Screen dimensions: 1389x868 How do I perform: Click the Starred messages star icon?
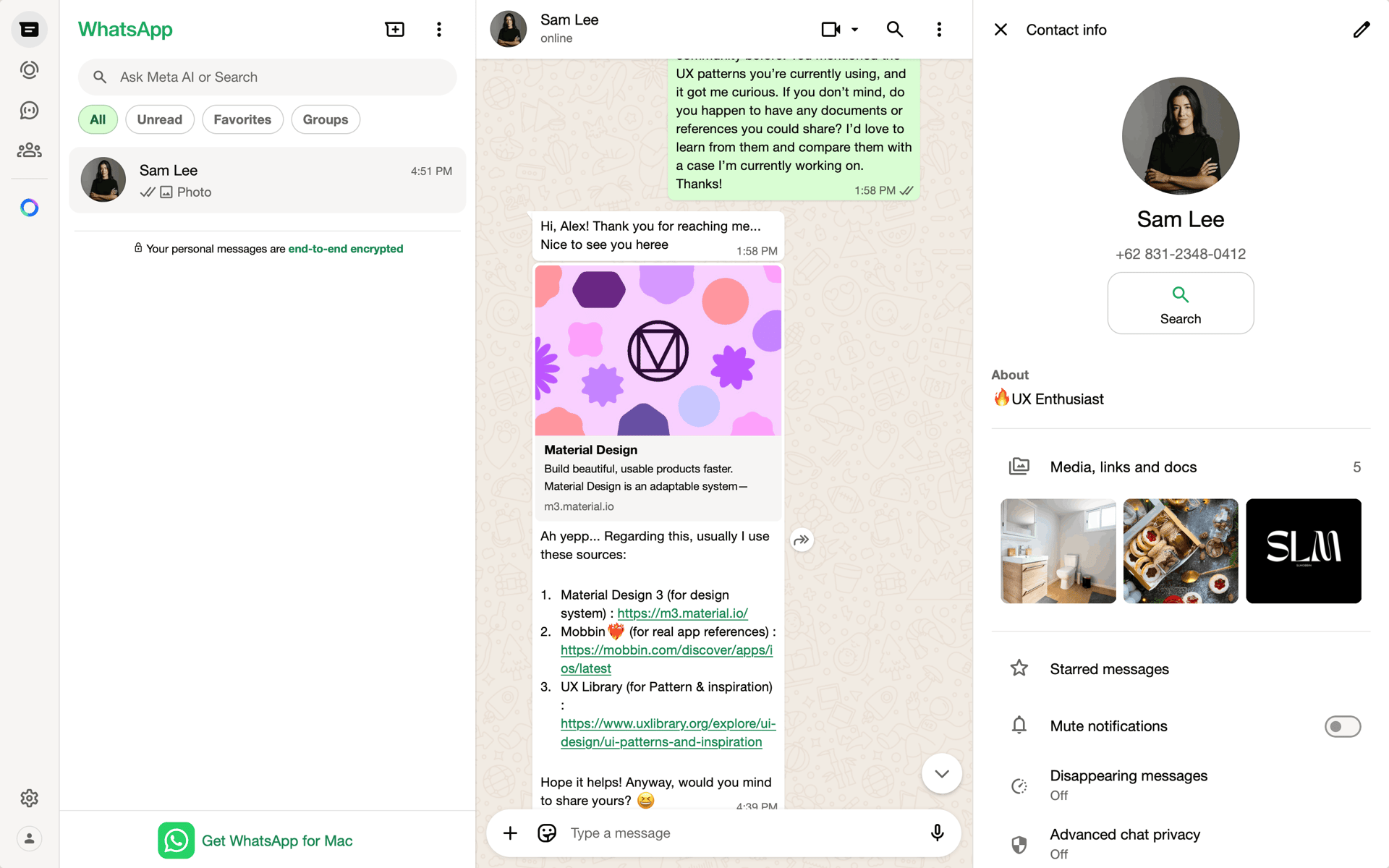pyautogui.click(x=1019, y=668)
